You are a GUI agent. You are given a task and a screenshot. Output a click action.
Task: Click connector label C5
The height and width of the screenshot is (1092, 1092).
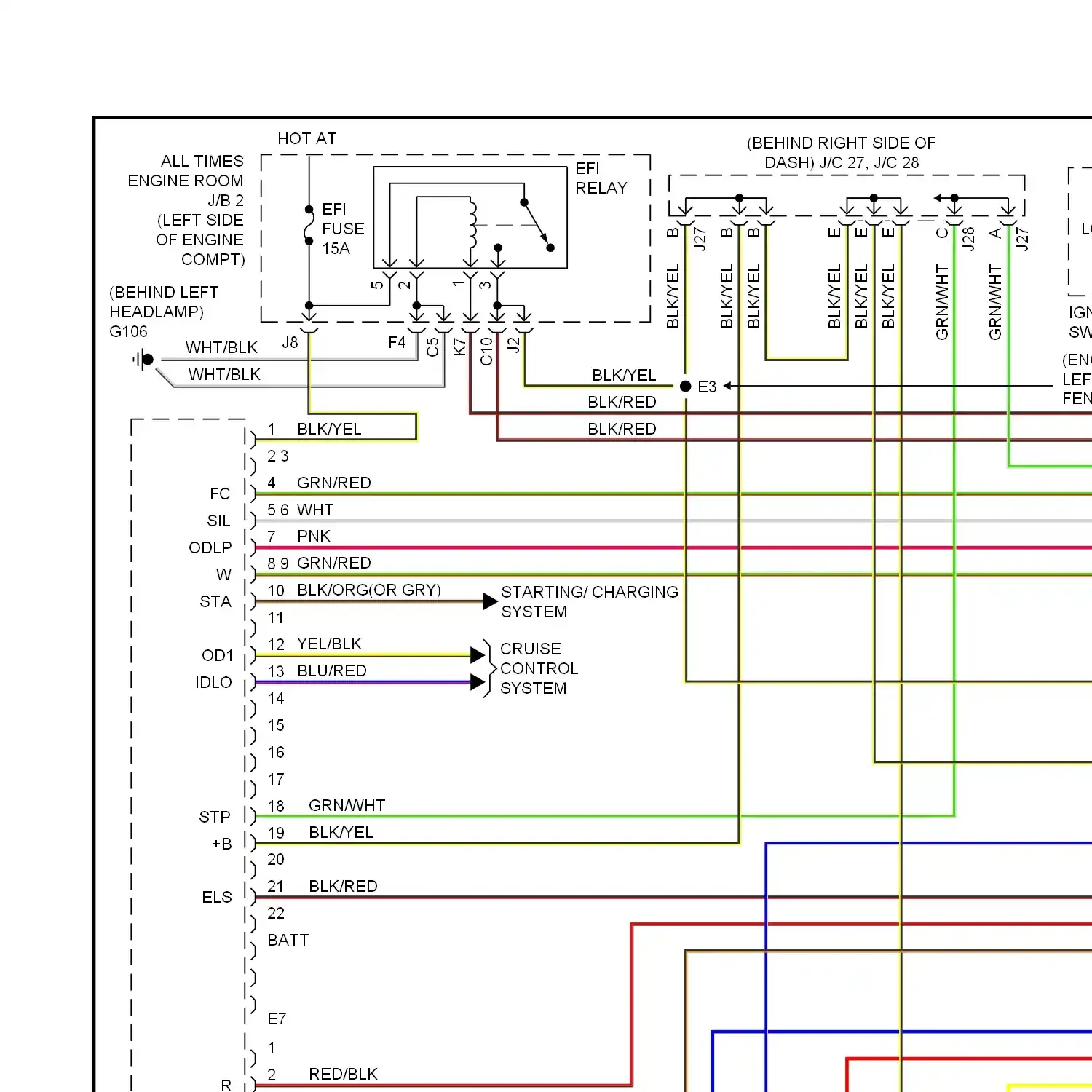432,347
